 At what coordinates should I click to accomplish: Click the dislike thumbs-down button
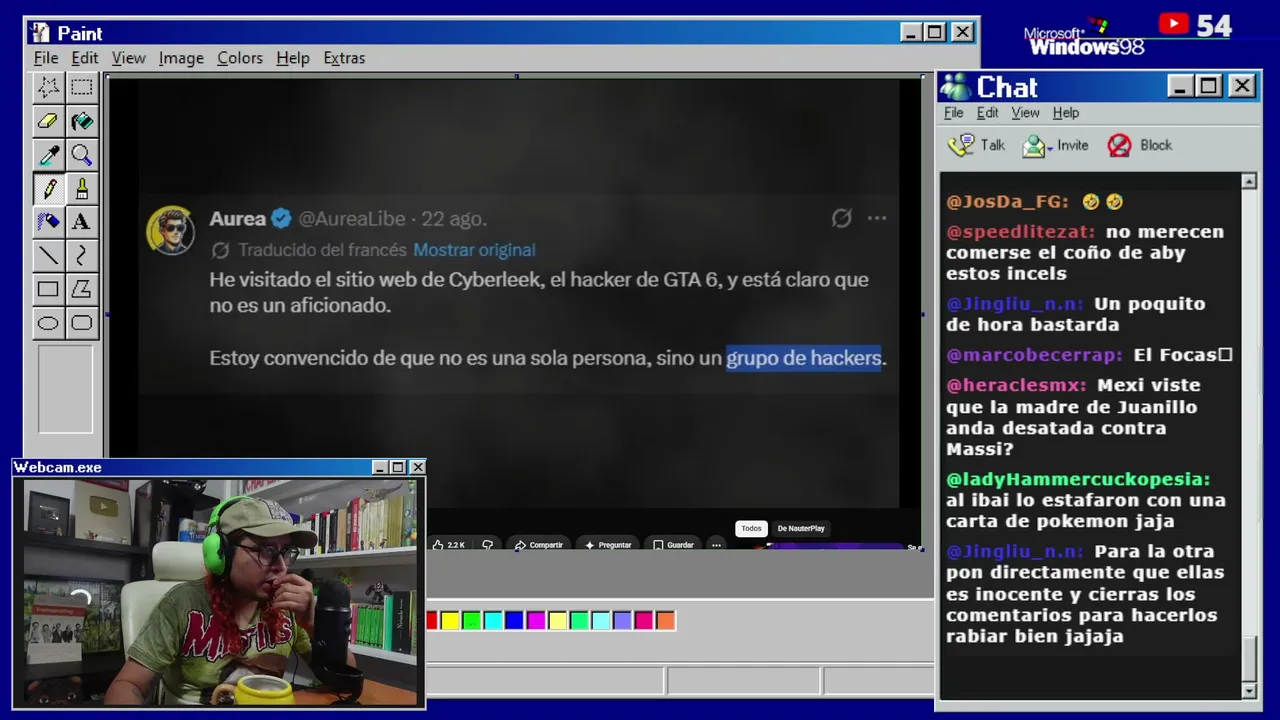pyautogui.click(x=487, y=545)
